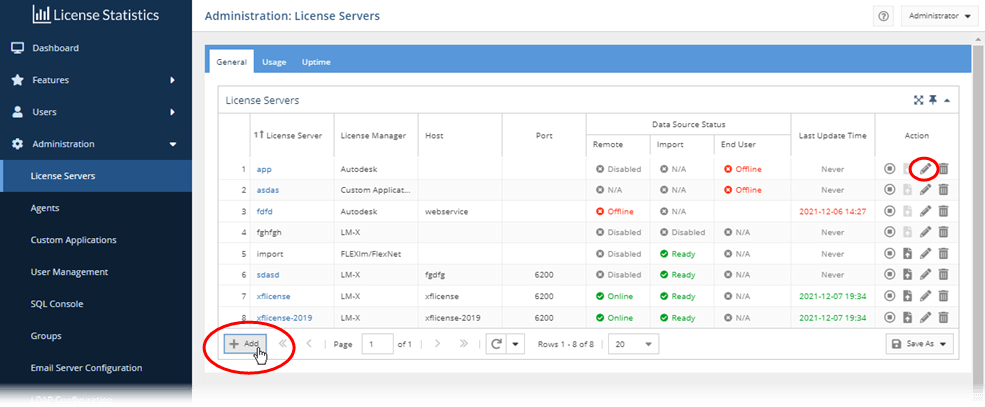
Task: Stop the xflicense-2019 server
Action: [890, 317]
